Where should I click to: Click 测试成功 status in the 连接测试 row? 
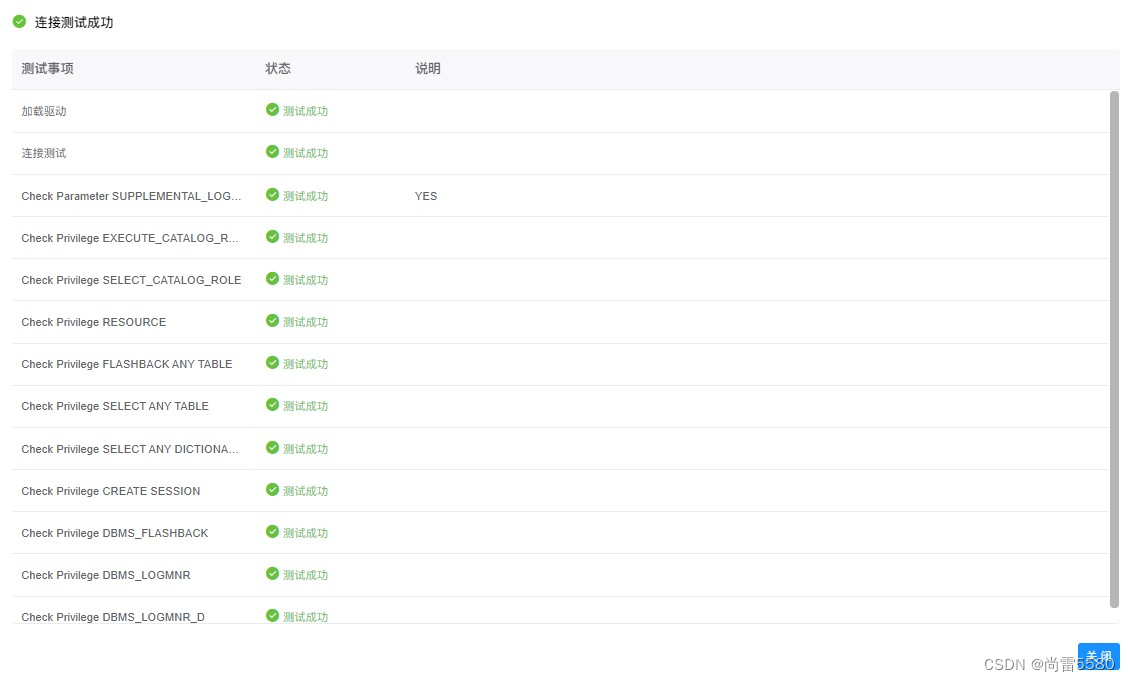coord(306,153)
